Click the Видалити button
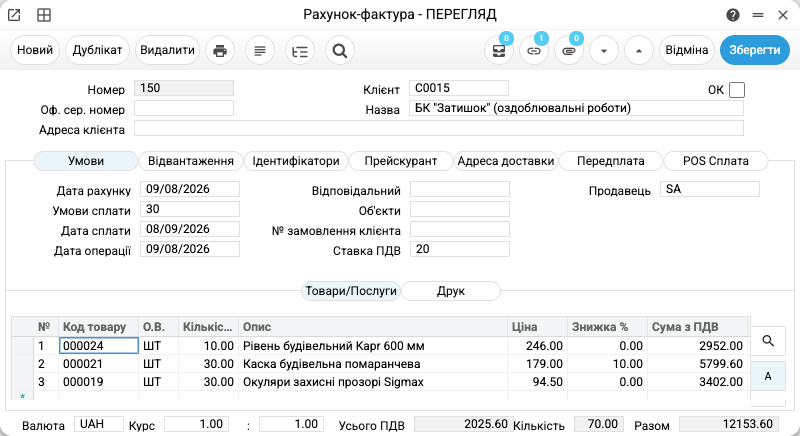Screen dimensions: 800x436 click(x=167, y=50)
